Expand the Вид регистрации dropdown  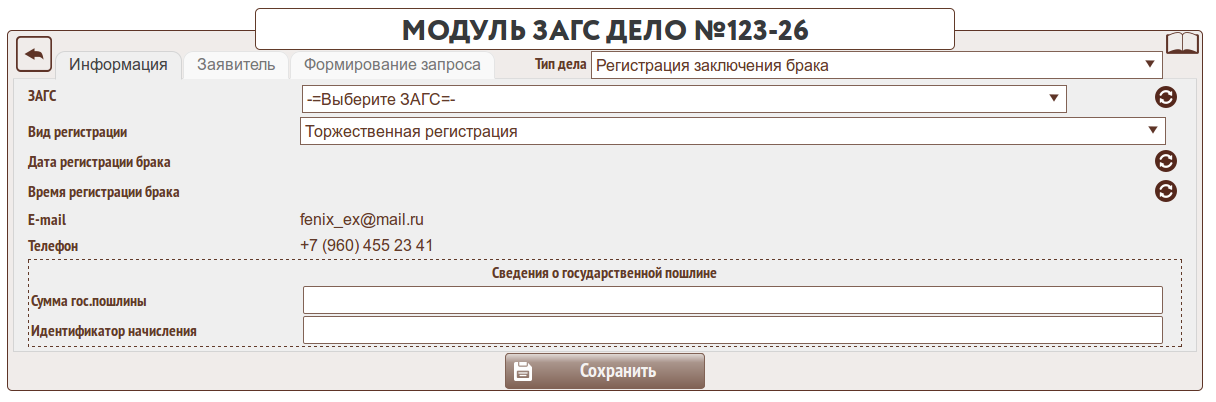tap(732, 131)
